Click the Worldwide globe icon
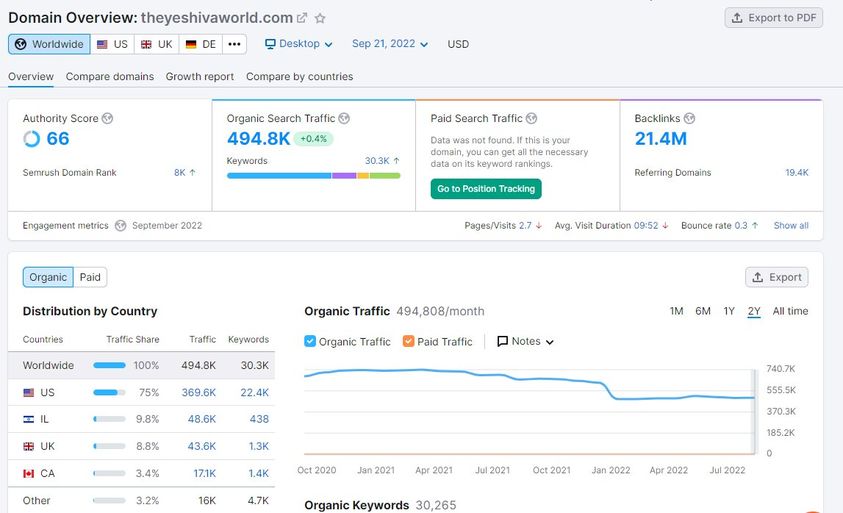This screenshot has height=513, width=843. point(20,44)
